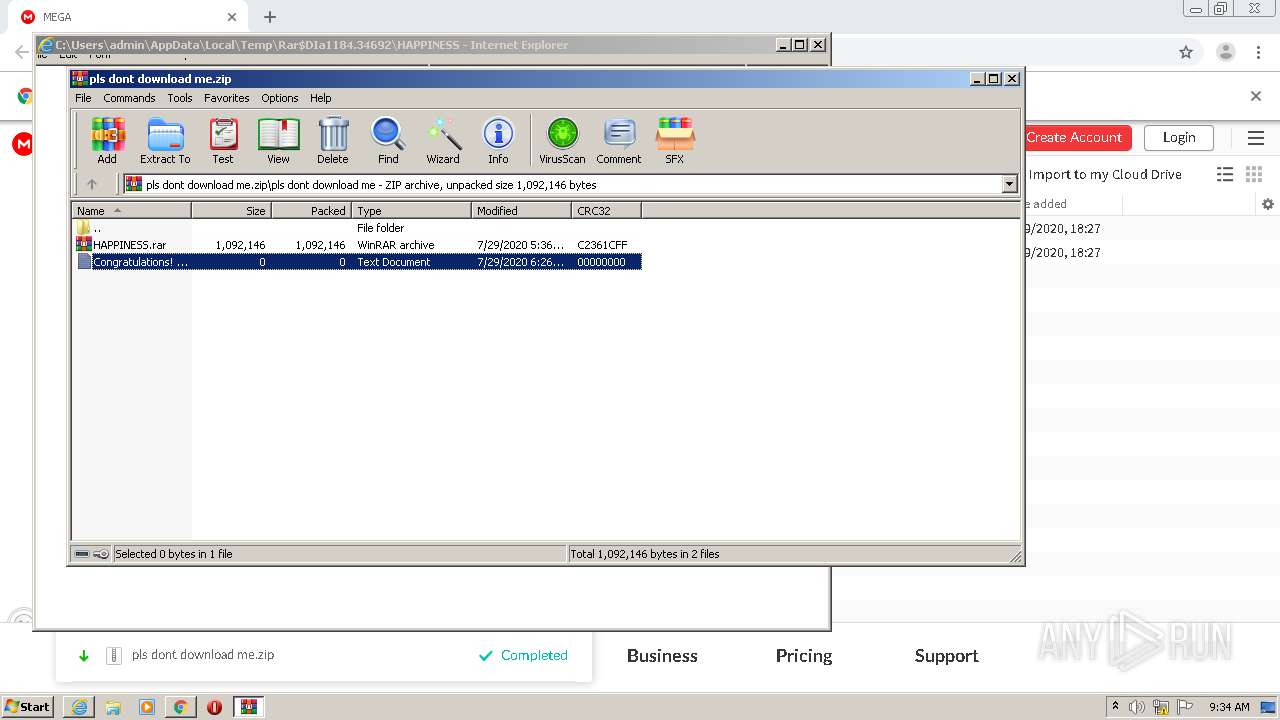This screenshot has height=720, width=1280.
Task: Select the MEGA browser tab
Action: pyautogui.click(x=130, y=17)
